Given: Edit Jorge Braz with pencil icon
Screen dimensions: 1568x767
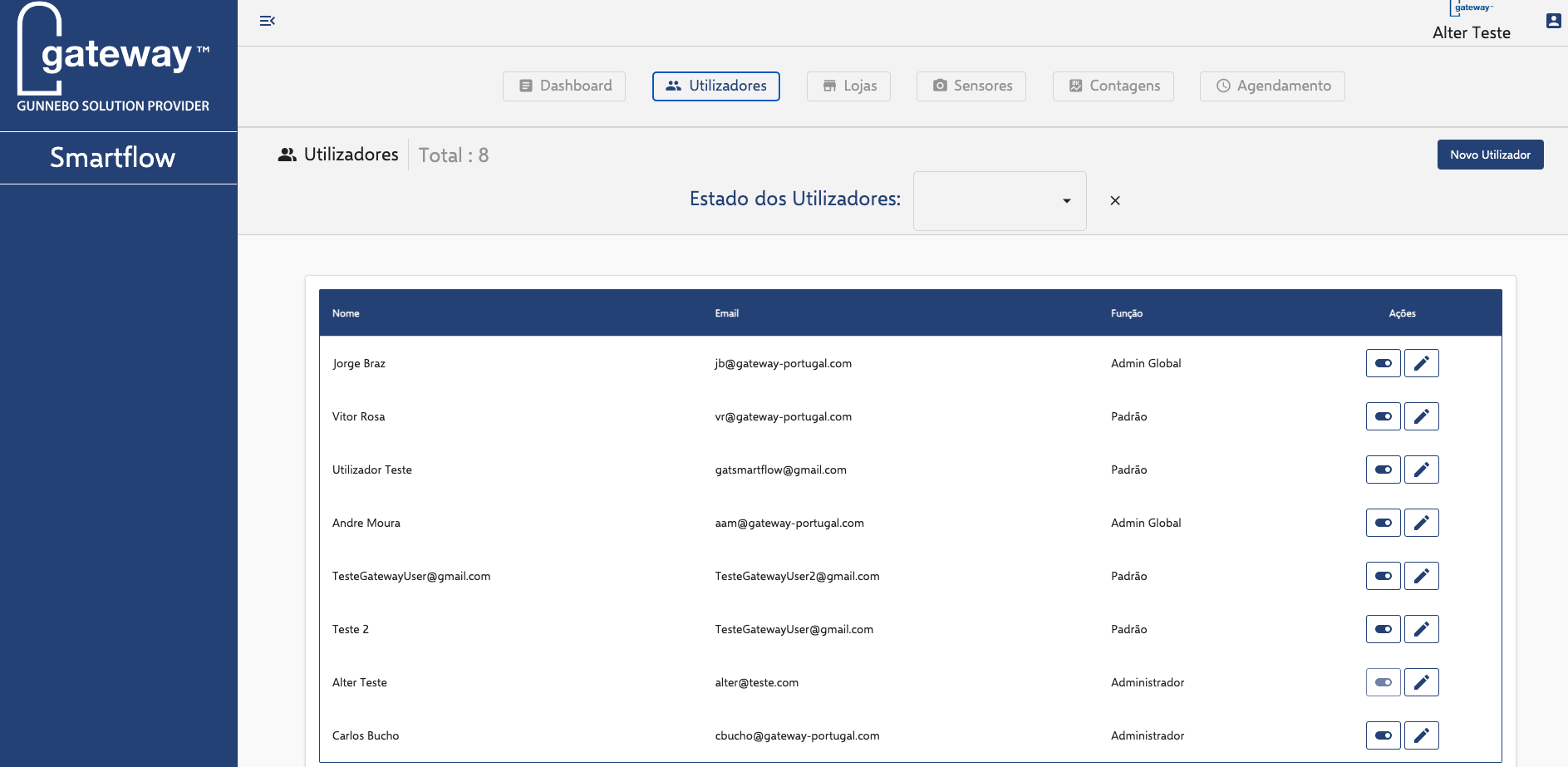Looking at the screenshot, I should coord(1421,363).
